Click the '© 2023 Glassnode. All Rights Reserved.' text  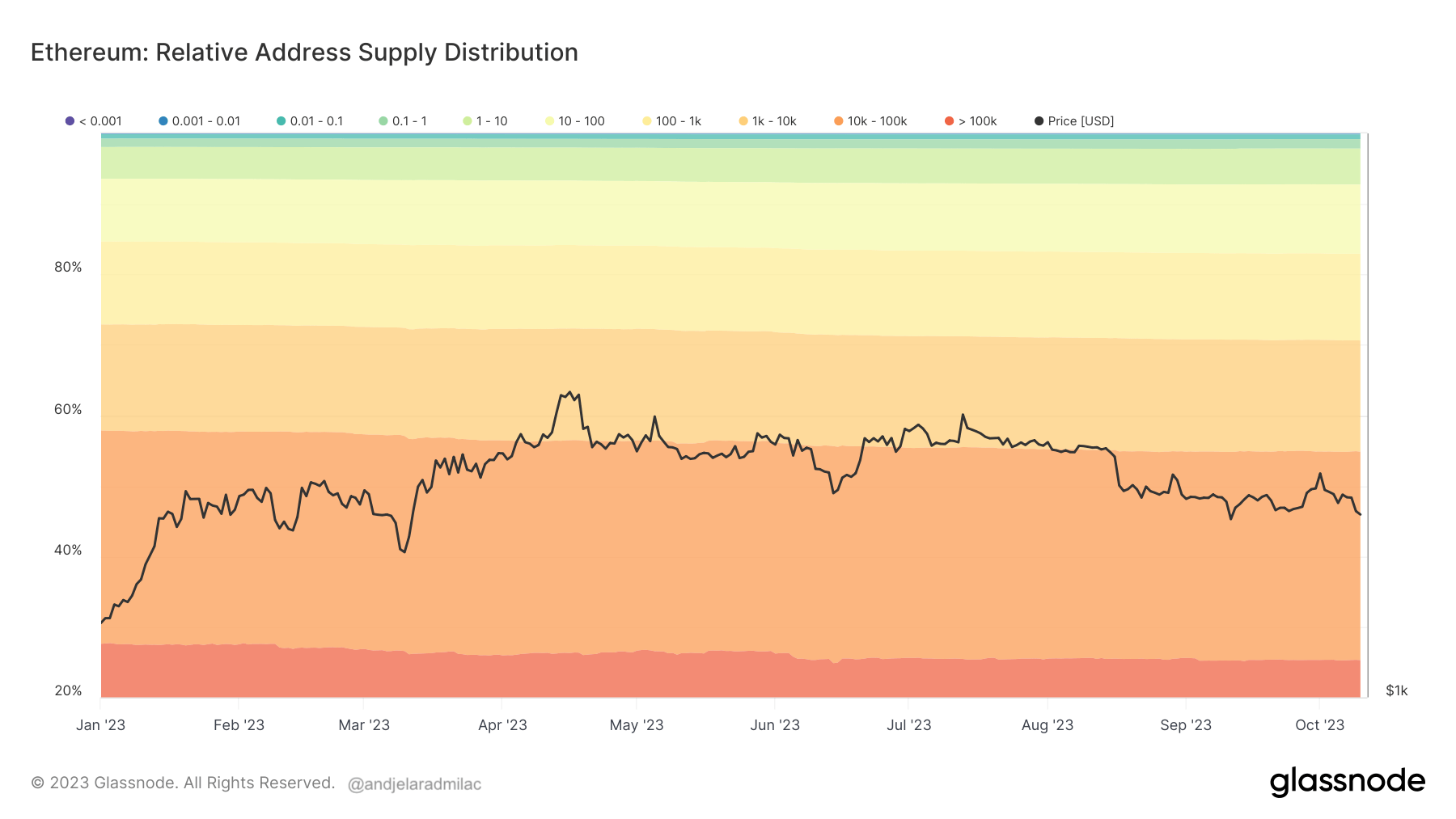point(183,783)
